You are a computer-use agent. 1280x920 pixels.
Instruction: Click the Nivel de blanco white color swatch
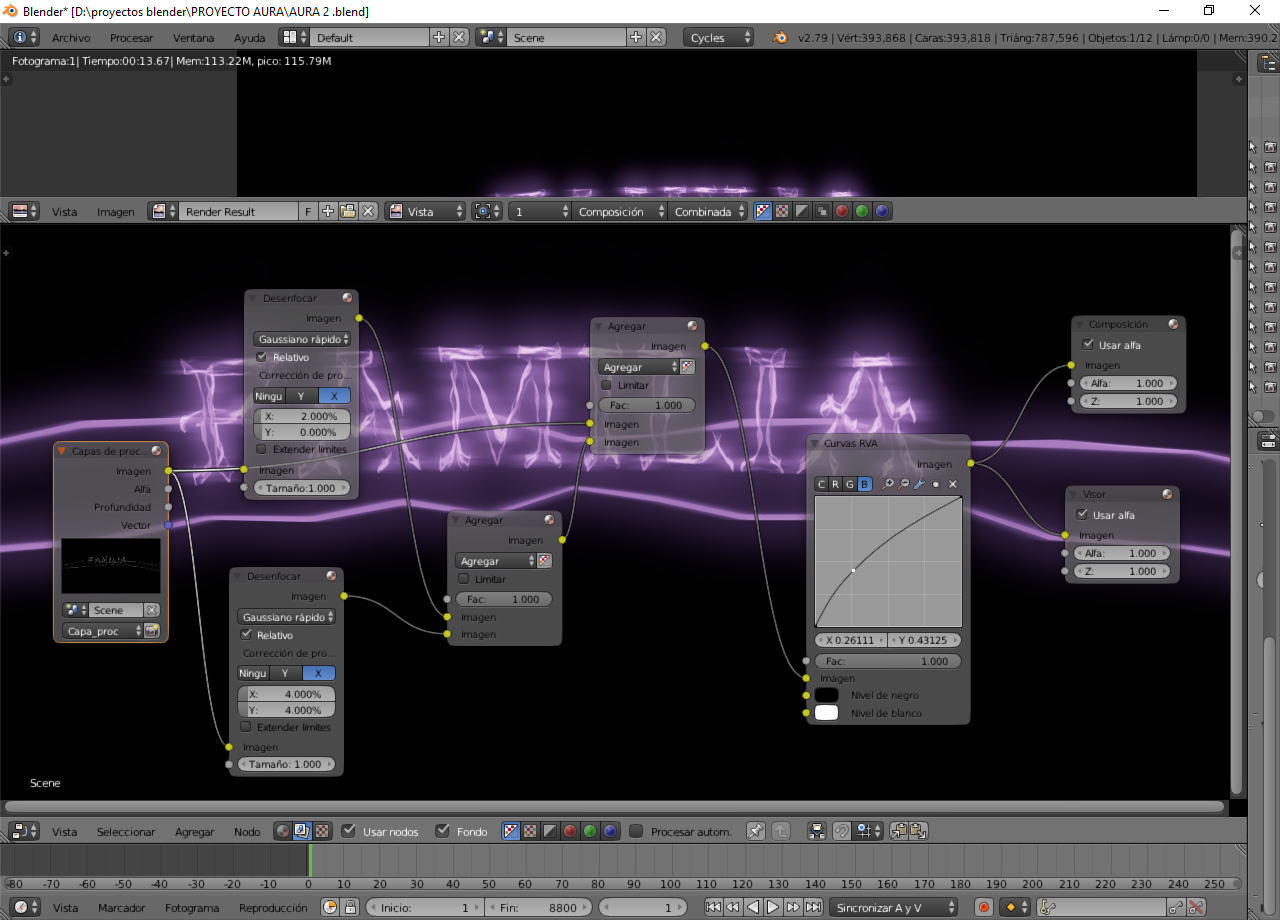(x=826, y=713)
